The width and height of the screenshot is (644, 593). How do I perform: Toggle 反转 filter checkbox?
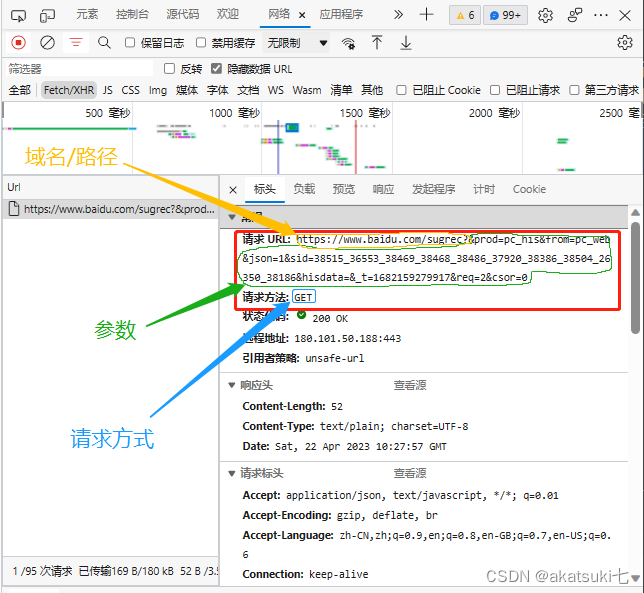(x=169, y=69)
